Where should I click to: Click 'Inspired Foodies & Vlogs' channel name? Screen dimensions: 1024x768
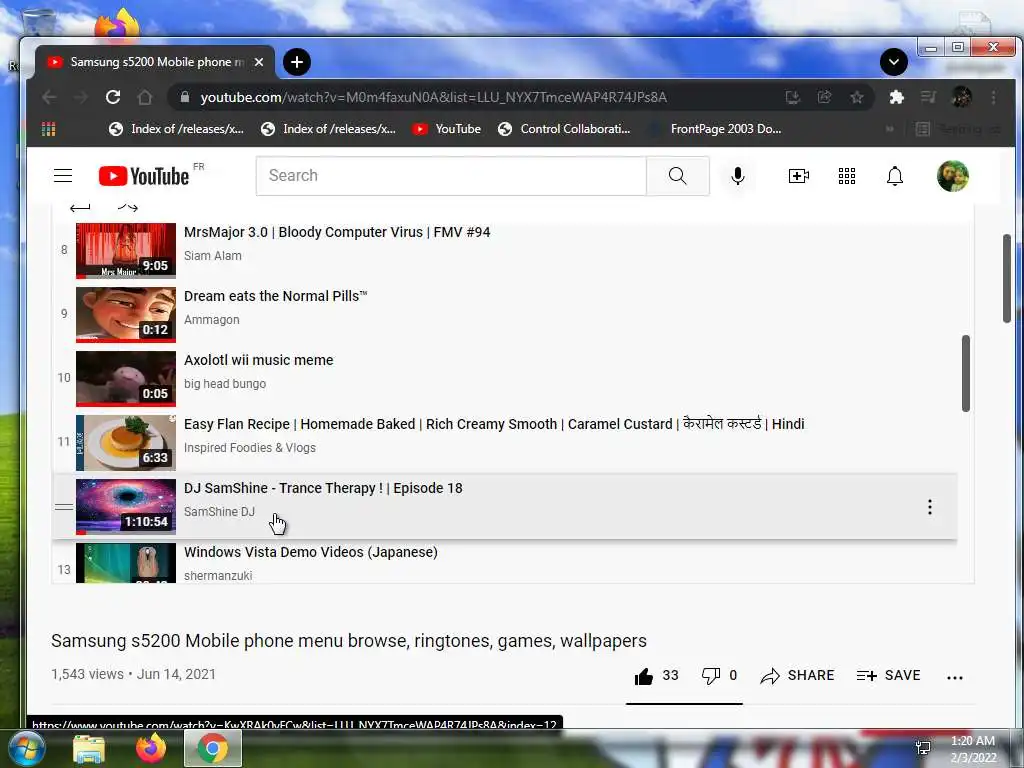(x=249, y=448)
